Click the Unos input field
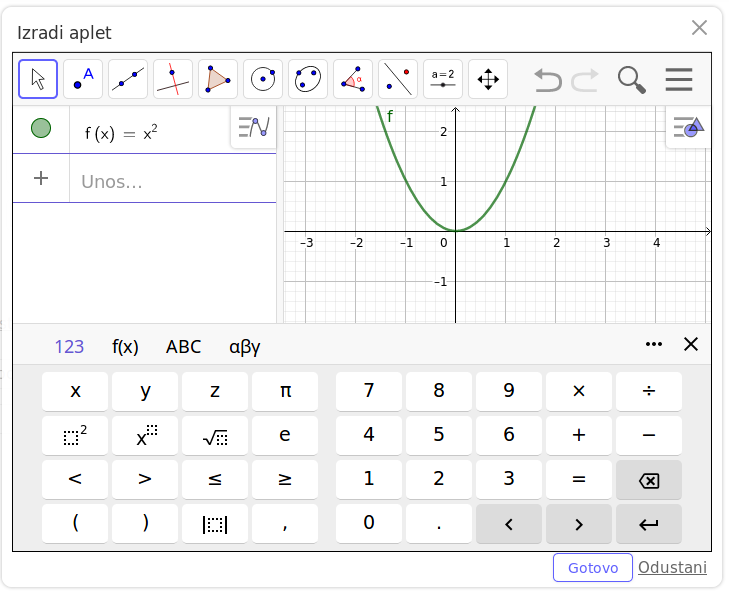This screenshot has height=591, width=729. 172,181
